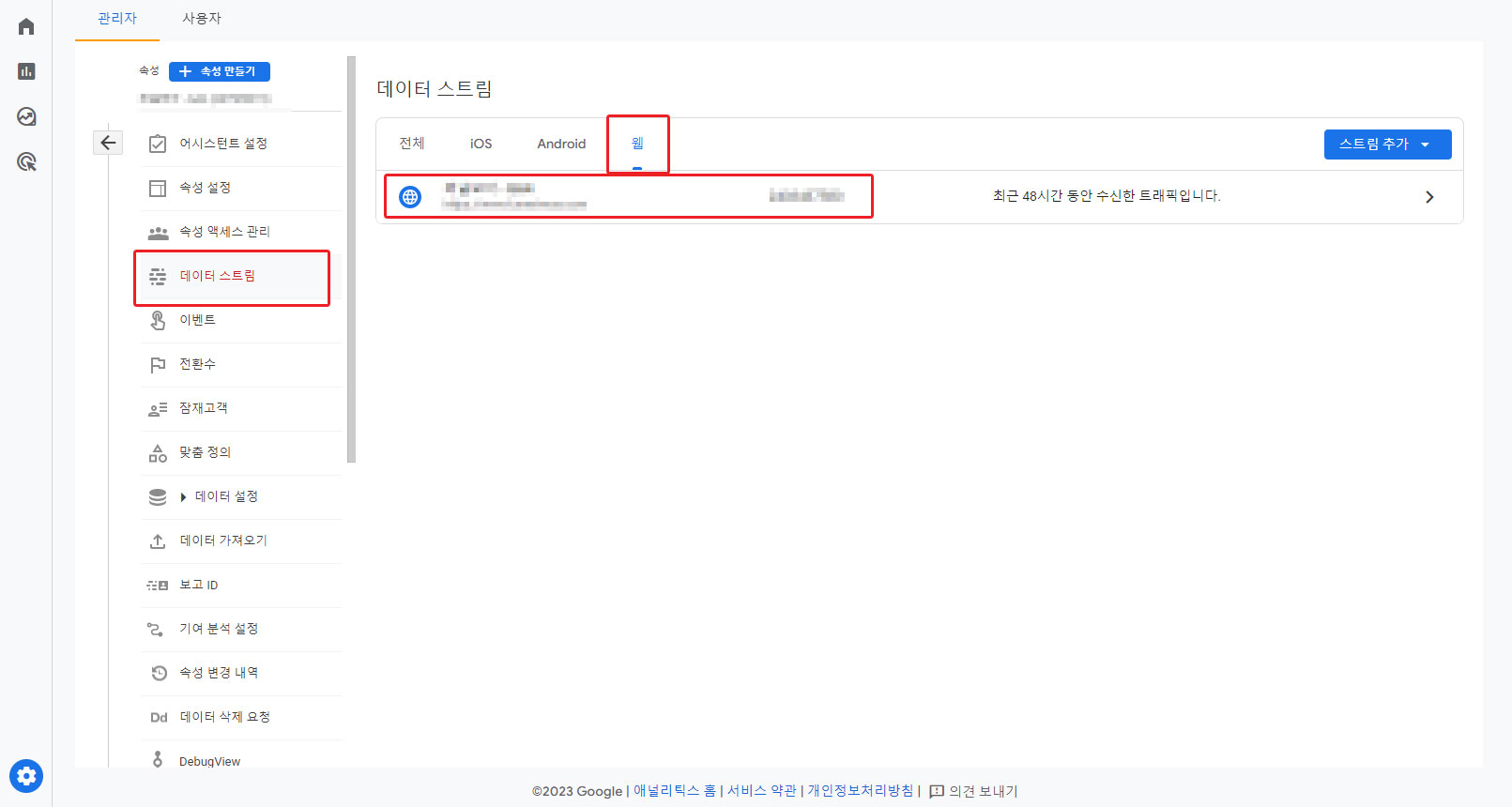This screenshot has height=807, width=1512.
Task: Switch to the 사용자 tab
Action: coord(202,19)
